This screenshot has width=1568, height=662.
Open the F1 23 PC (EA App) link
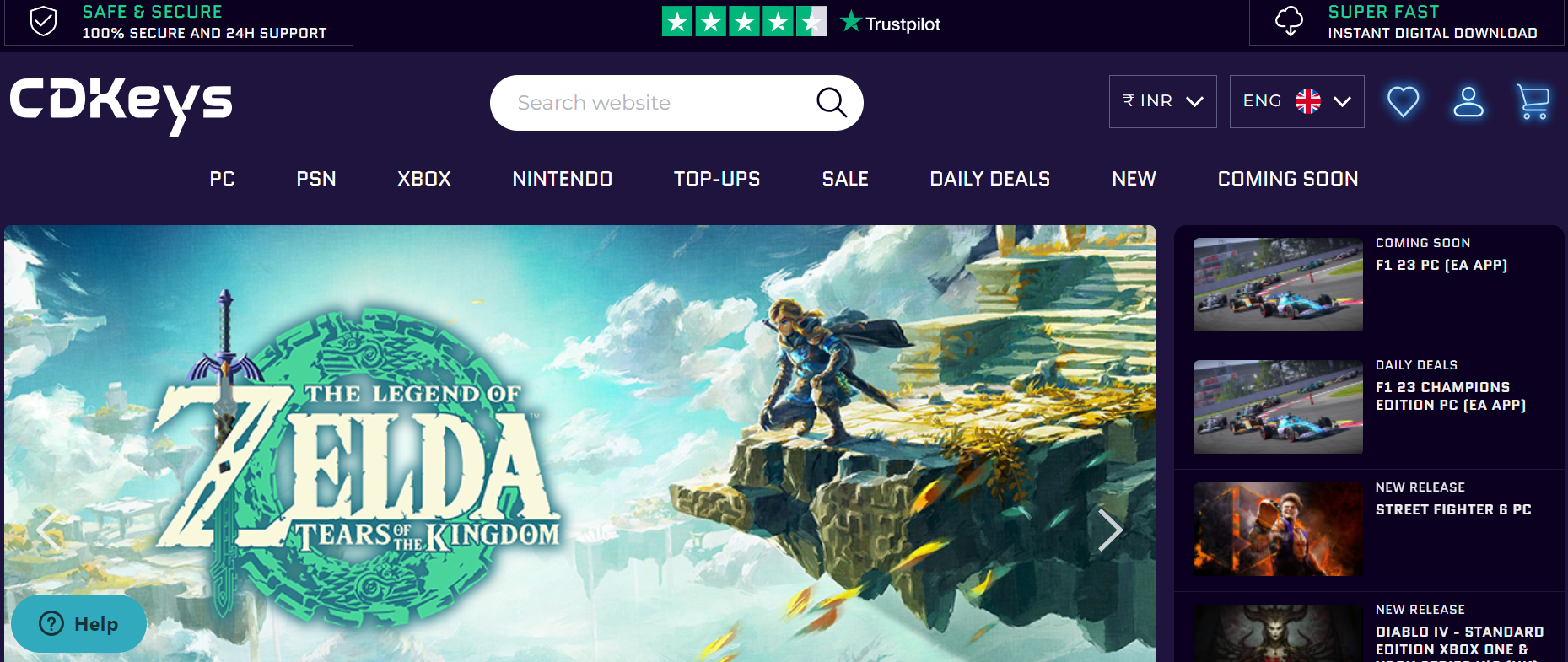[1441, 265]
